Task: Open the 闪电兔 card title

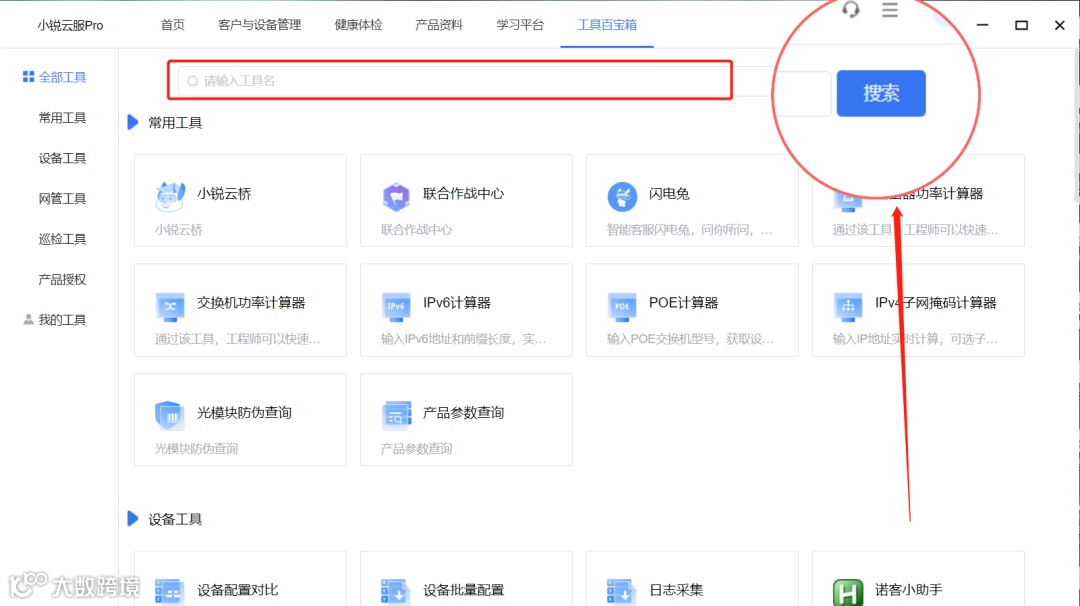Action: (669, 194)
